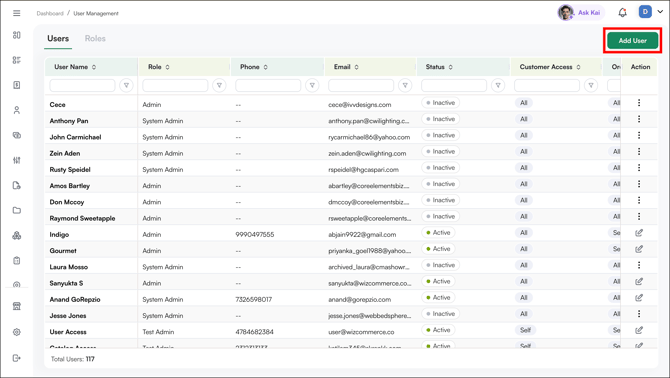Image resolution: width=670 pixels, height=378 pixels.
Task: Open actions menu for Jesse Jones
Action: pos(639,314)
